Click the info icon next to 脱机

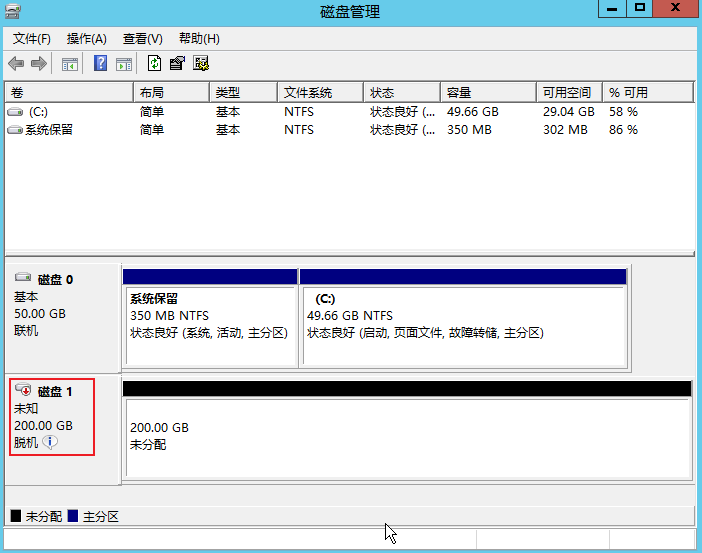(x=50, y=442)
